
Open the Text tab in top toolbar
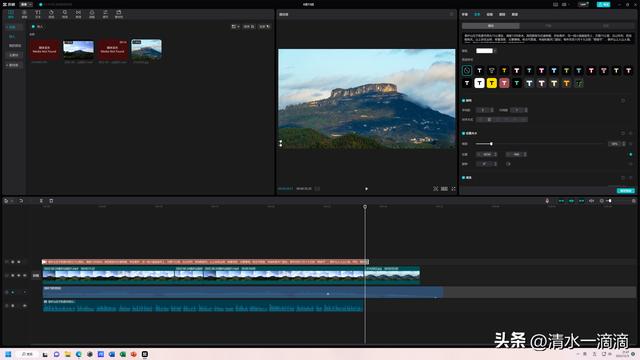(38, 14)
